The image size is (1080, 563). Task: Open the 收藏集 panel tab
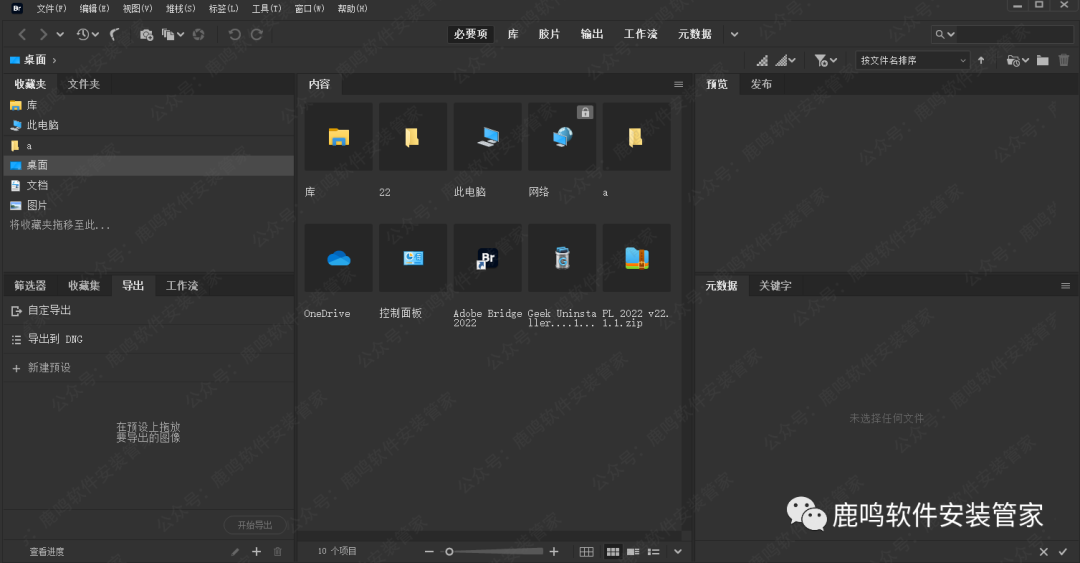click(x=83, y=285)
